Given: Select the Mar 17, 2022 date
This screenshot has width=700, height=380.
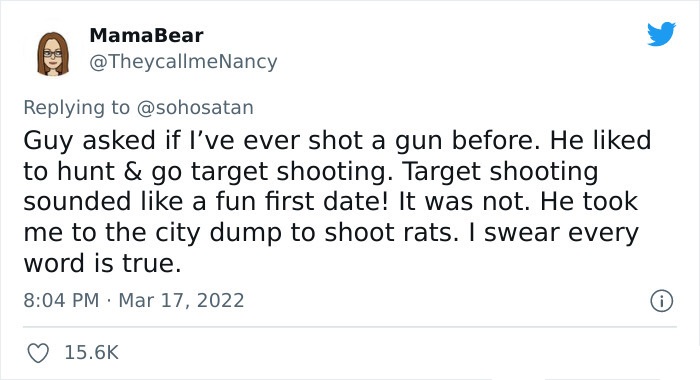Looking at the screenshot, I should tap(181, 301).
